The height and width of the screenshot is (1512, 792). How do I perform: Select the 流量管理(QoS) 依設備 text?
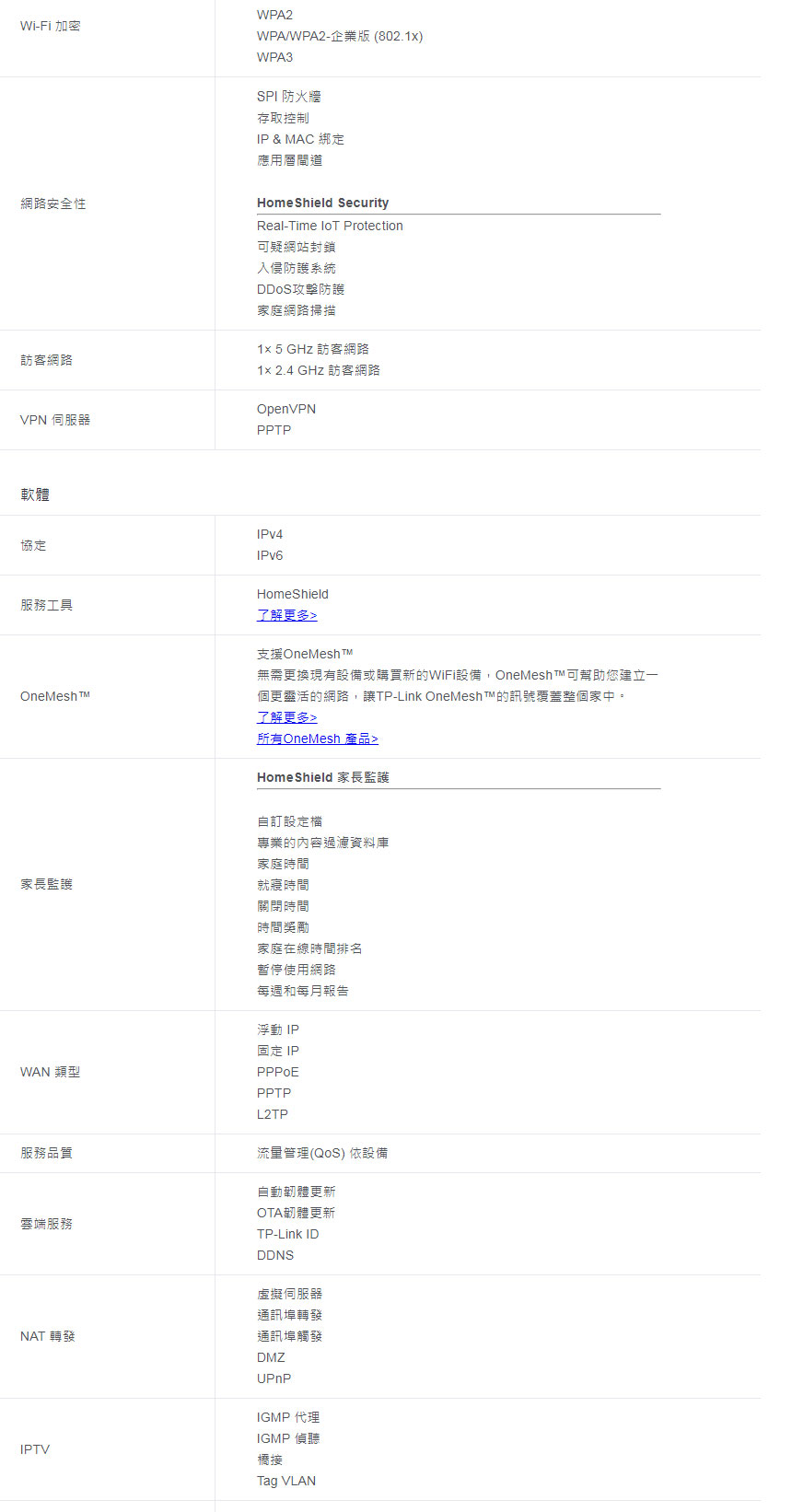click(x=322, y=1153)
